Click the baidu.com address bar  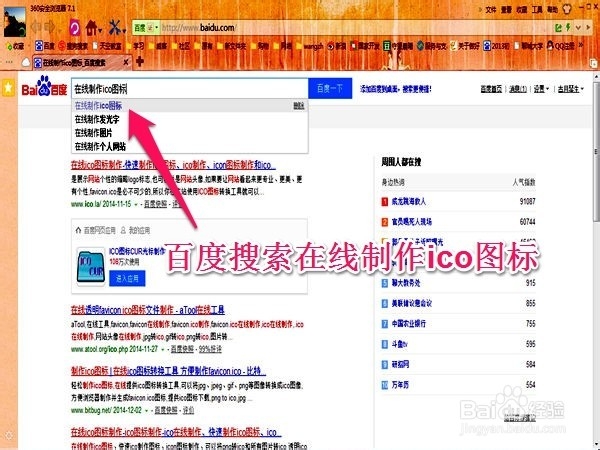coord(356,28)
